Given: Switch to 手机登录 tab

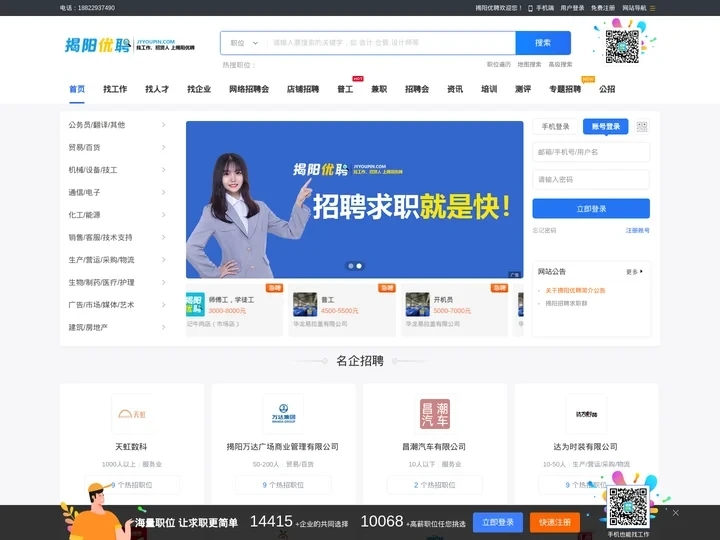Looking at the screenshot, I should (555, 126).
